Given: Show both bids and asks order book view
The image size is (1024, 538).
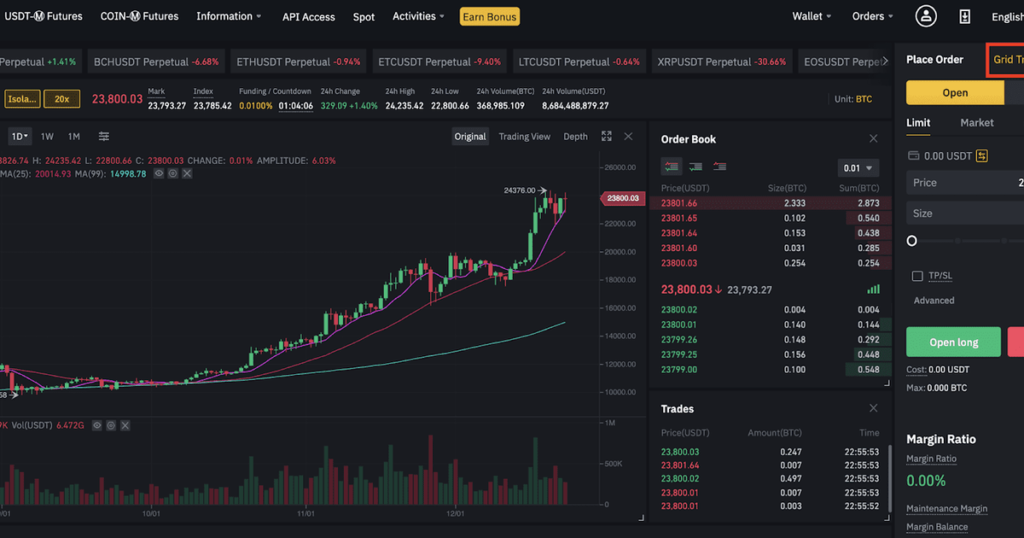Looking at the screenshot, I should pos(671,166).
